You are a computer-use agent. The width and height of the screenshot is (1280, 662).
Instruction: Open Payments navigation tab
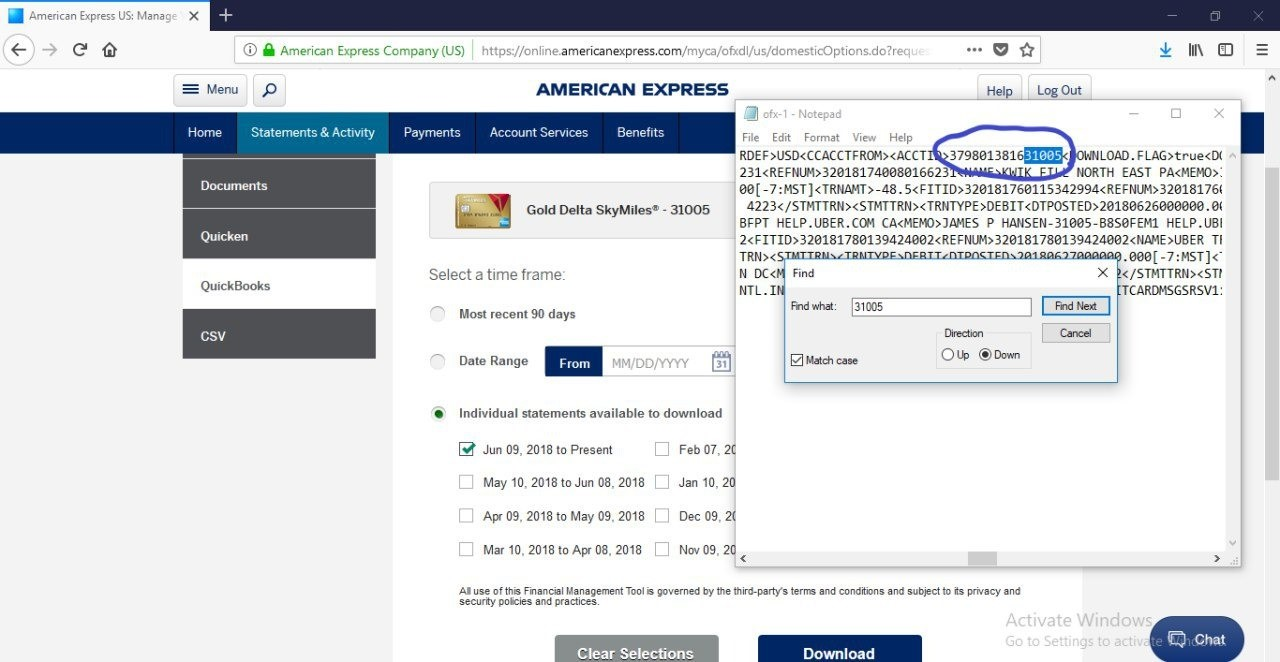click(x=432, y=132)
